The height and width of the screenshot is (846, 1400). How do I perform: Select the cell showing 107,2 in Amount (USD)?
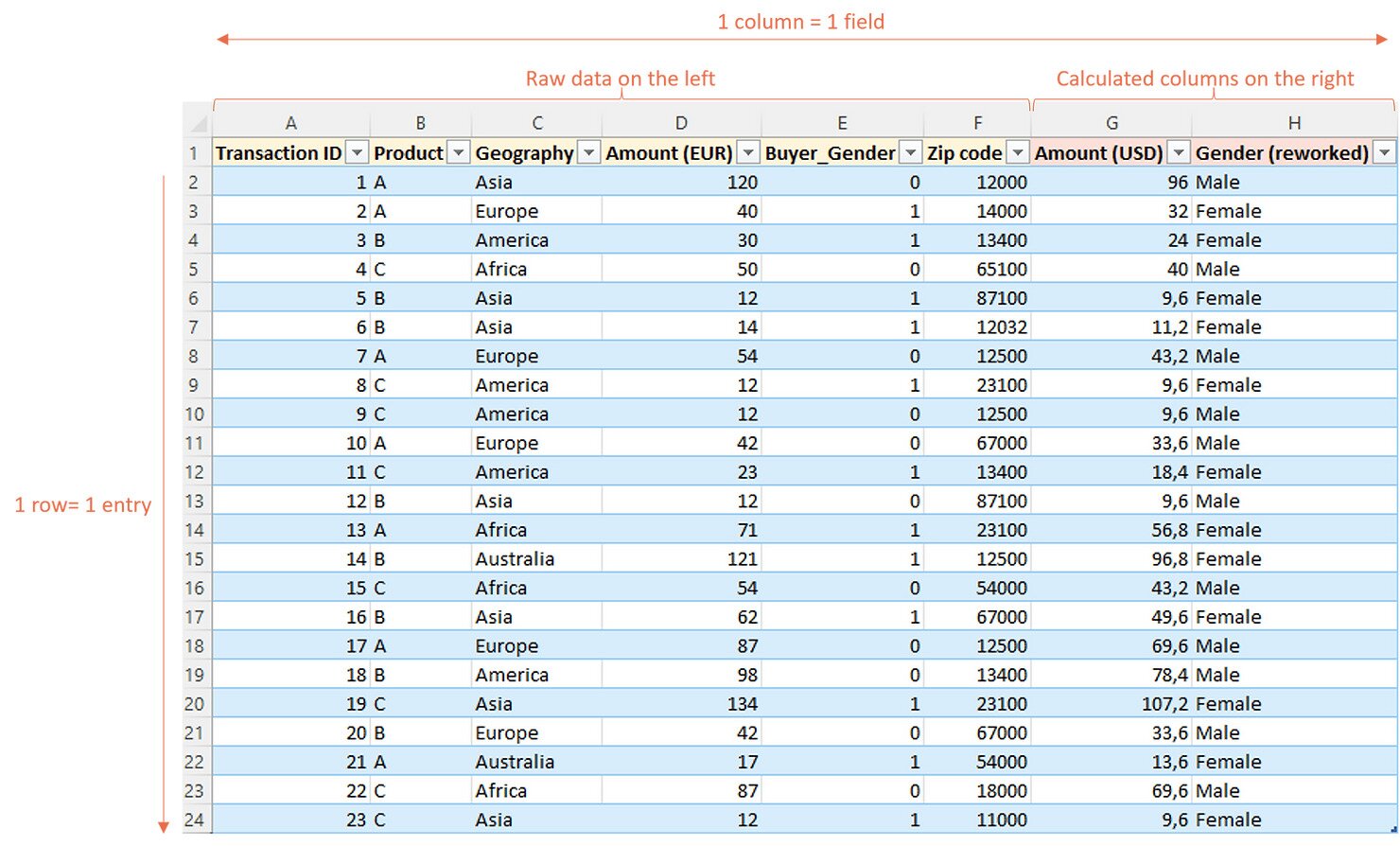(x=1111, y=704)
